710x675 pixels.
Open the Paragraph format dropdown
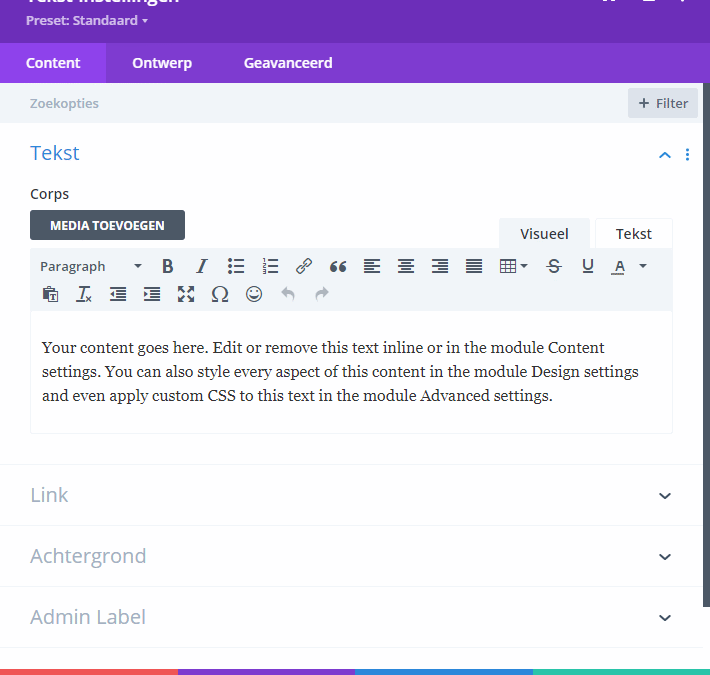tap(90, 266)
